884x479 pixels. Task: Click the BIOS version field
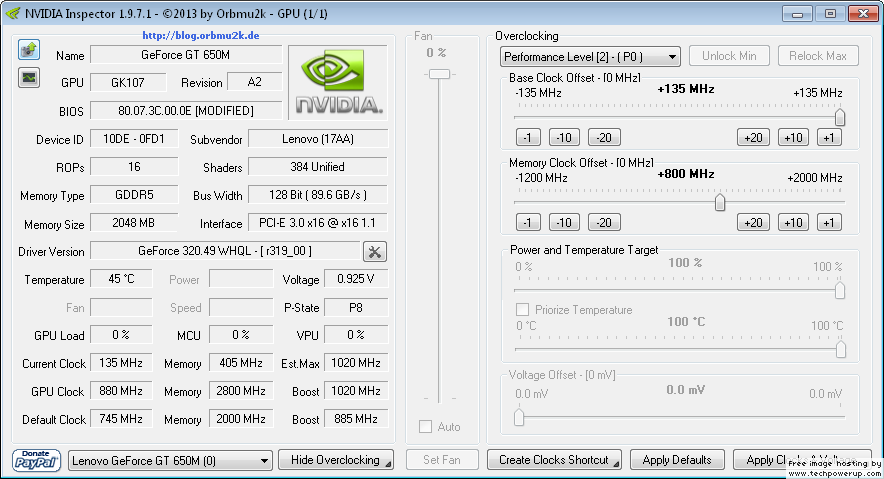(x=186, y=110)
